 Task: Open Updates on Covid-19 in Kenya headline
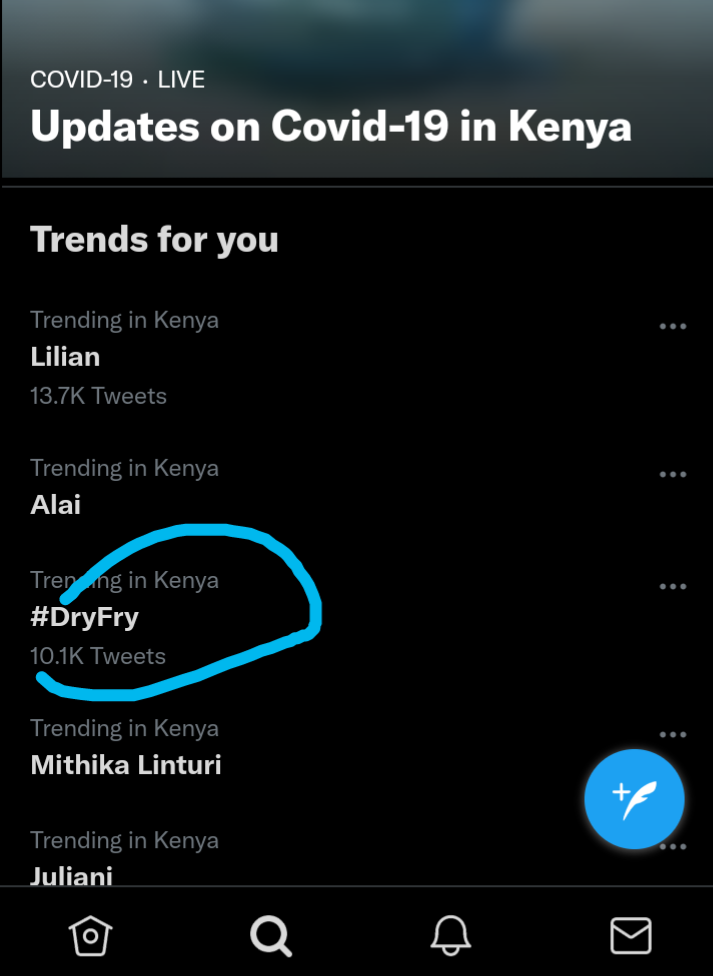point(331,127)
